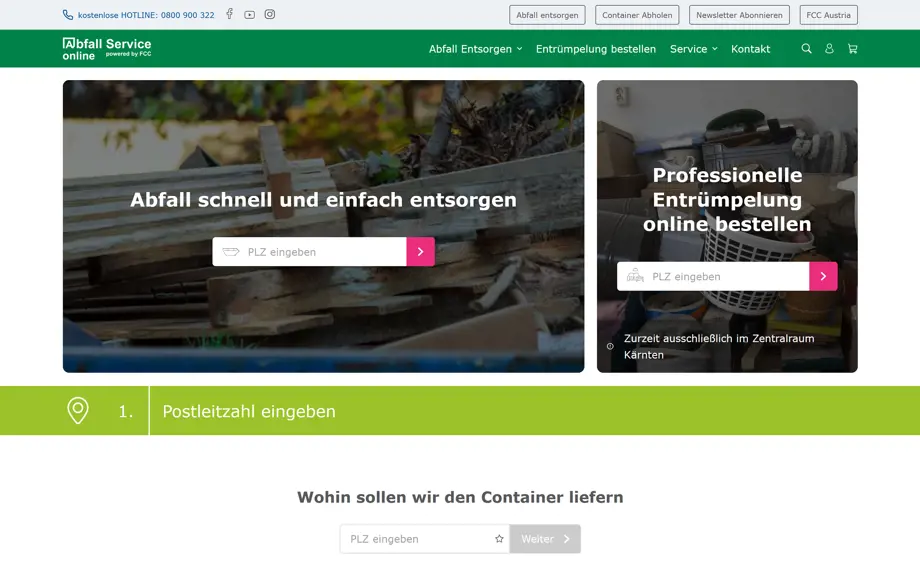Go to the Kontakt page
Image resolution: width=920 pixels, height=574 pixels.
[x=750, y=49]
